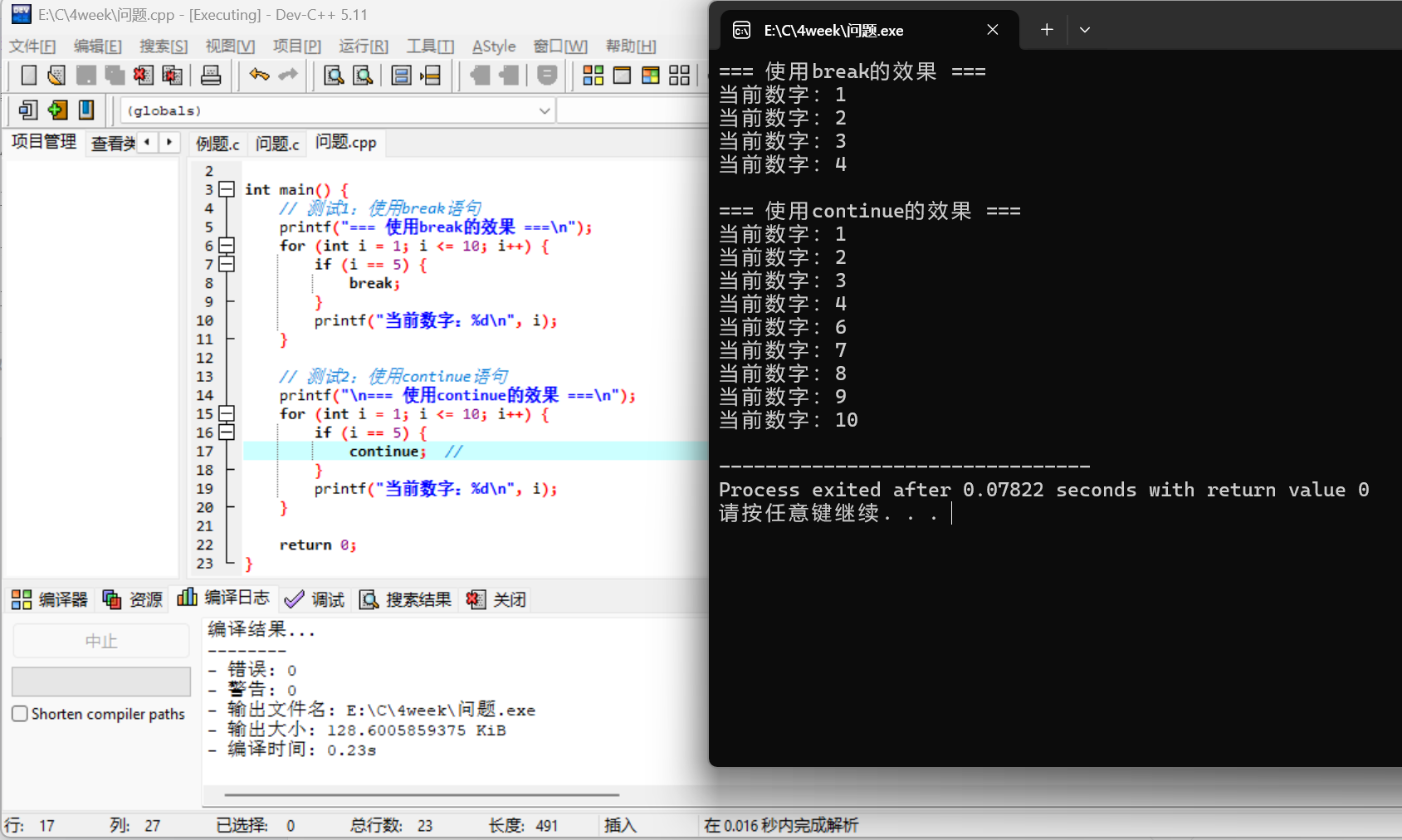Viewport: 1402px width, 840px height.
Task: Switch to the 问题.c editor tab
Action: point(277,144)
